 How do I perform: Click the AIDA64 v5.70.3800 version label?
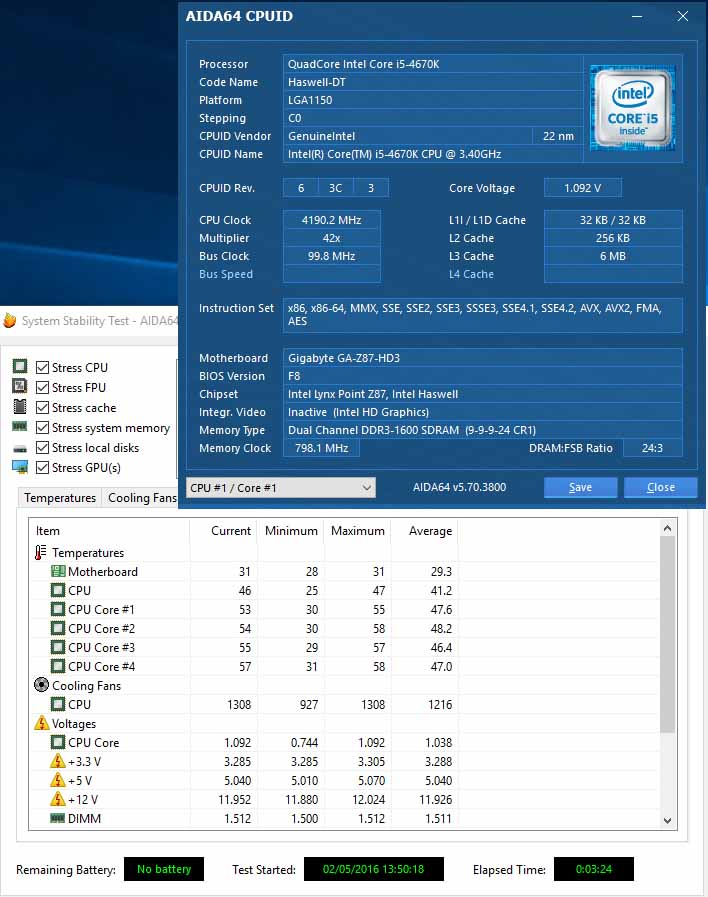coord(459,487)
